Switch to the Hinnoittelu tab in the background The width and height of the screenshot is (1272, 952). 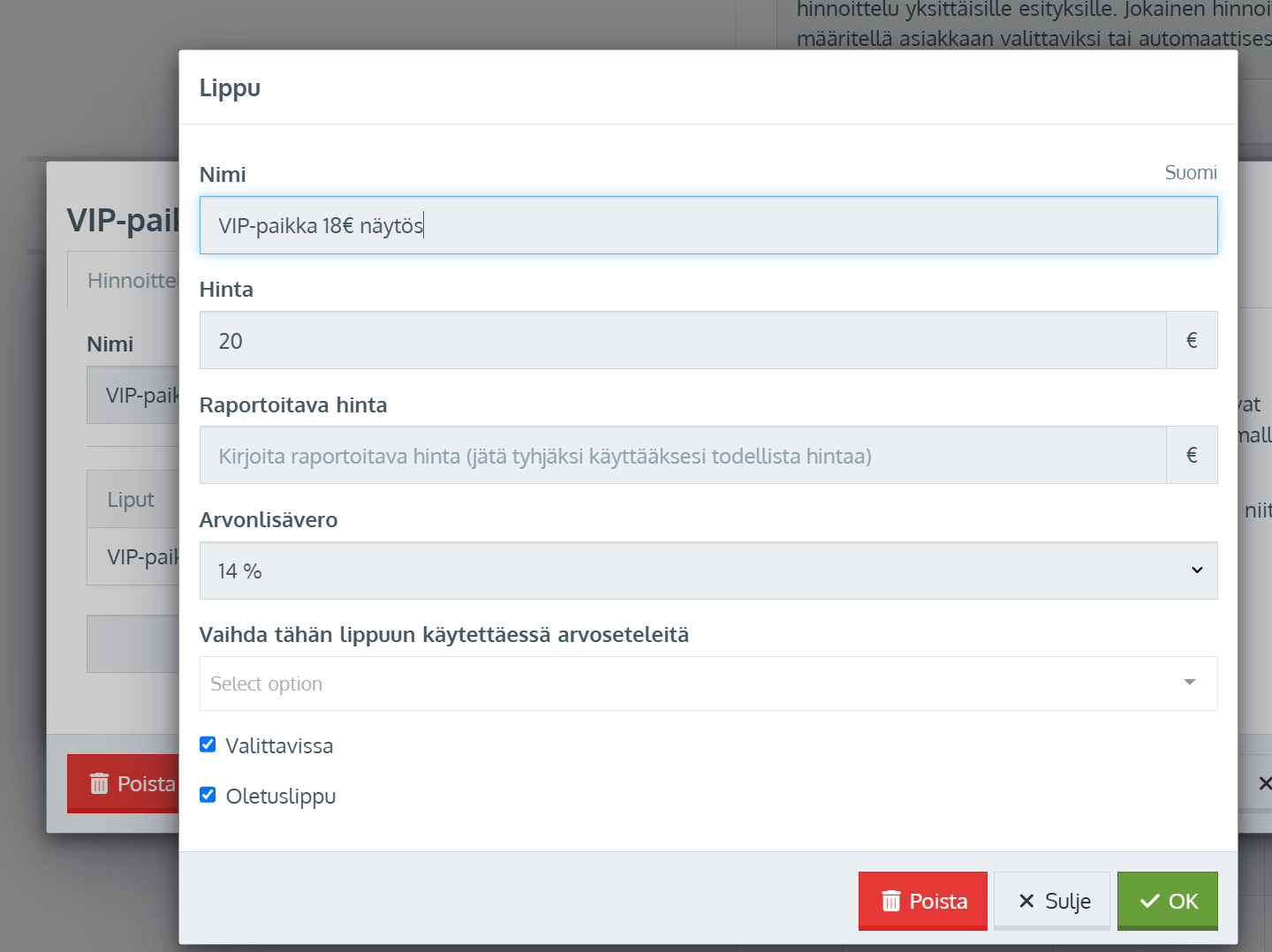131,281
